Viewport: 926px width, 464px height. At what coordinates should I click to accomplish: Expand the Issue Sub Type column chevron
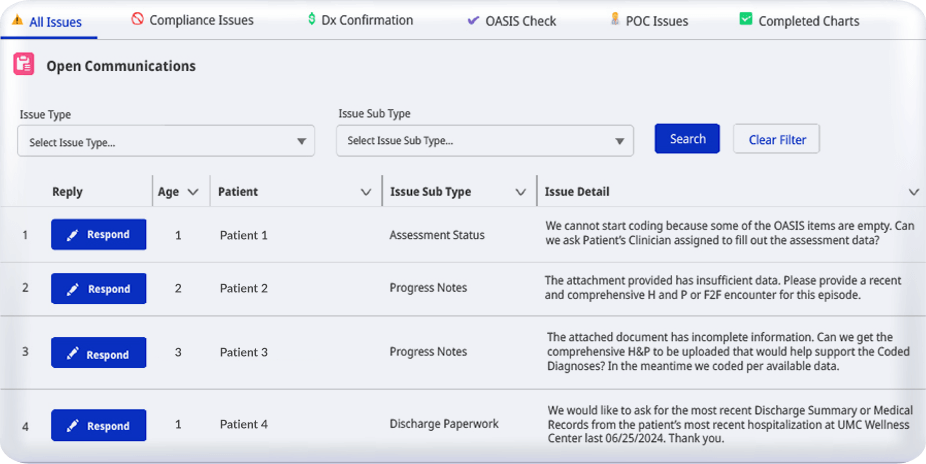pyautogui.click(x=520, y=192)
